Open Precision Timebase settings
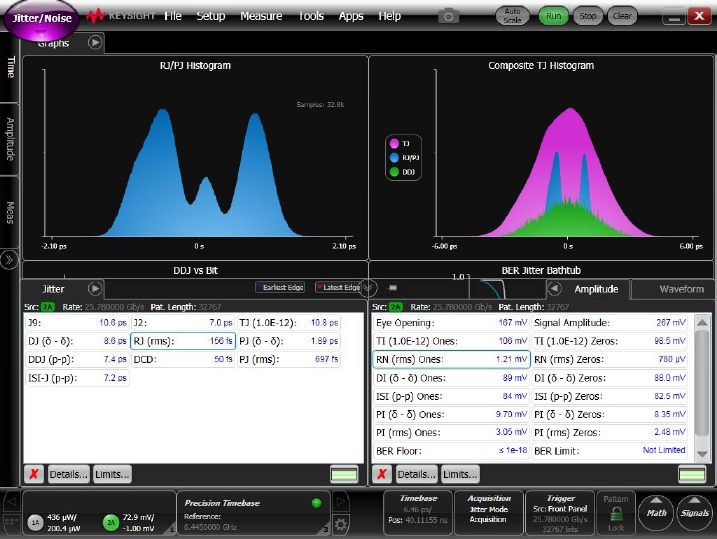This screenshot has height=539, width=717. [253, 513]
